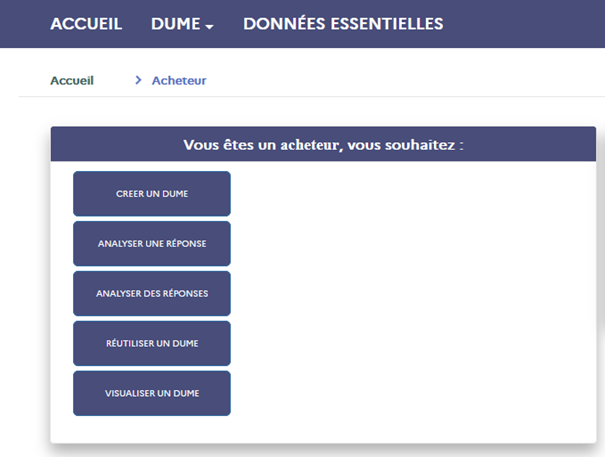This screenshot has height=457, width=605.
Task: Open RÉUTILISER UN DUME option
Action: click(x=152, y=343)
